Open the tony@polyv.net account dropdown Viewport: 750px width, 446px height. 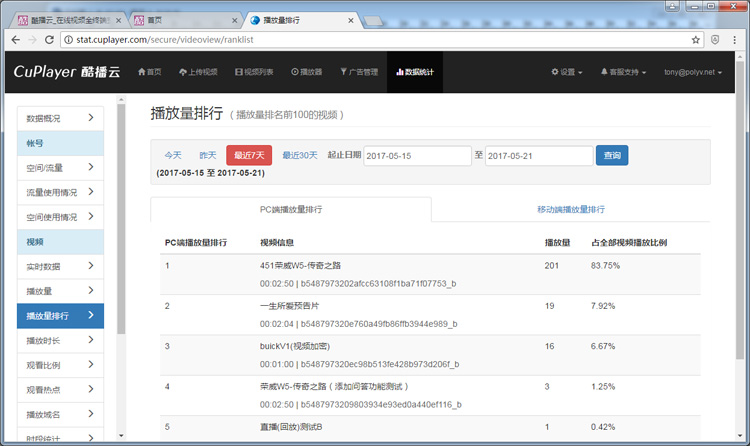[697, 72]
